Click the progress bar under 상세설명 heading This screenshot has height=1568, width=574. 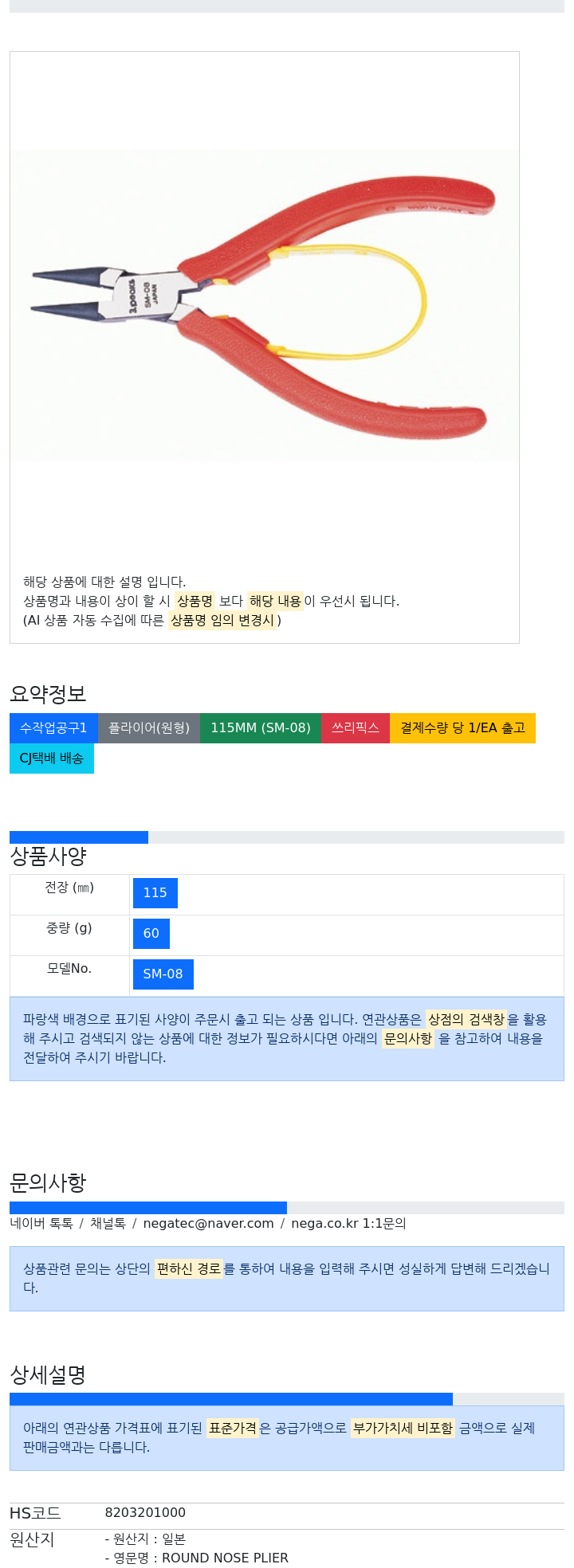click(231, 1399)
